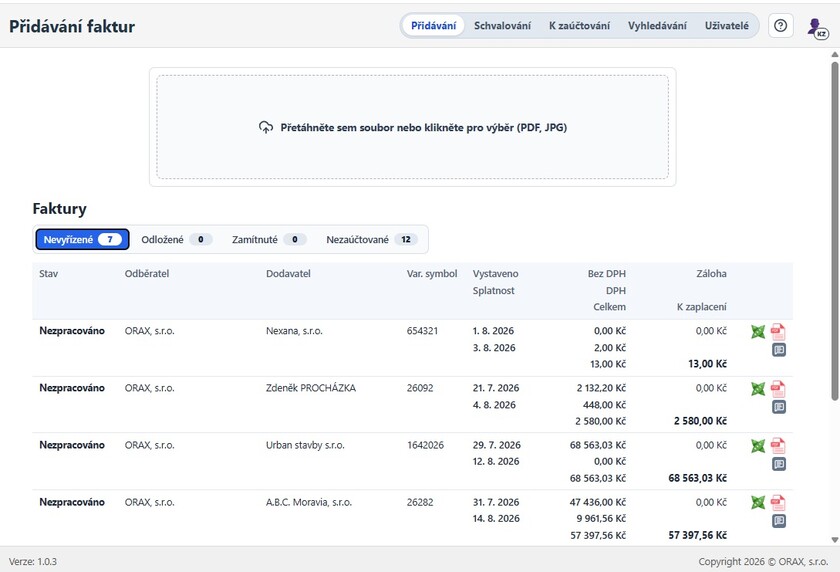The height and width of the screenshot is (572, 840).
Task: Click the scrollbar down arrow
Action: (835, 540)
